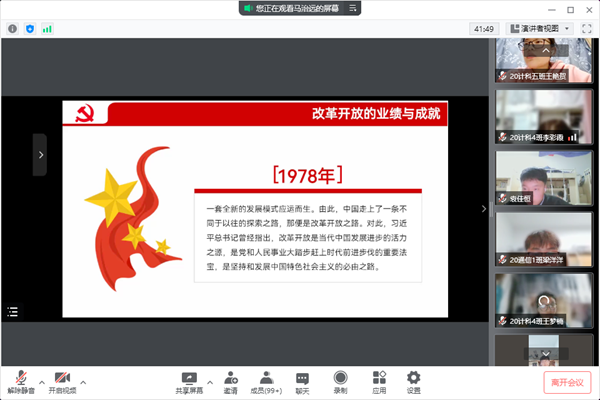Open the 演讲者视图 view dropdown
The width and height of the screenshot is (600, 400).
(539, 29)
